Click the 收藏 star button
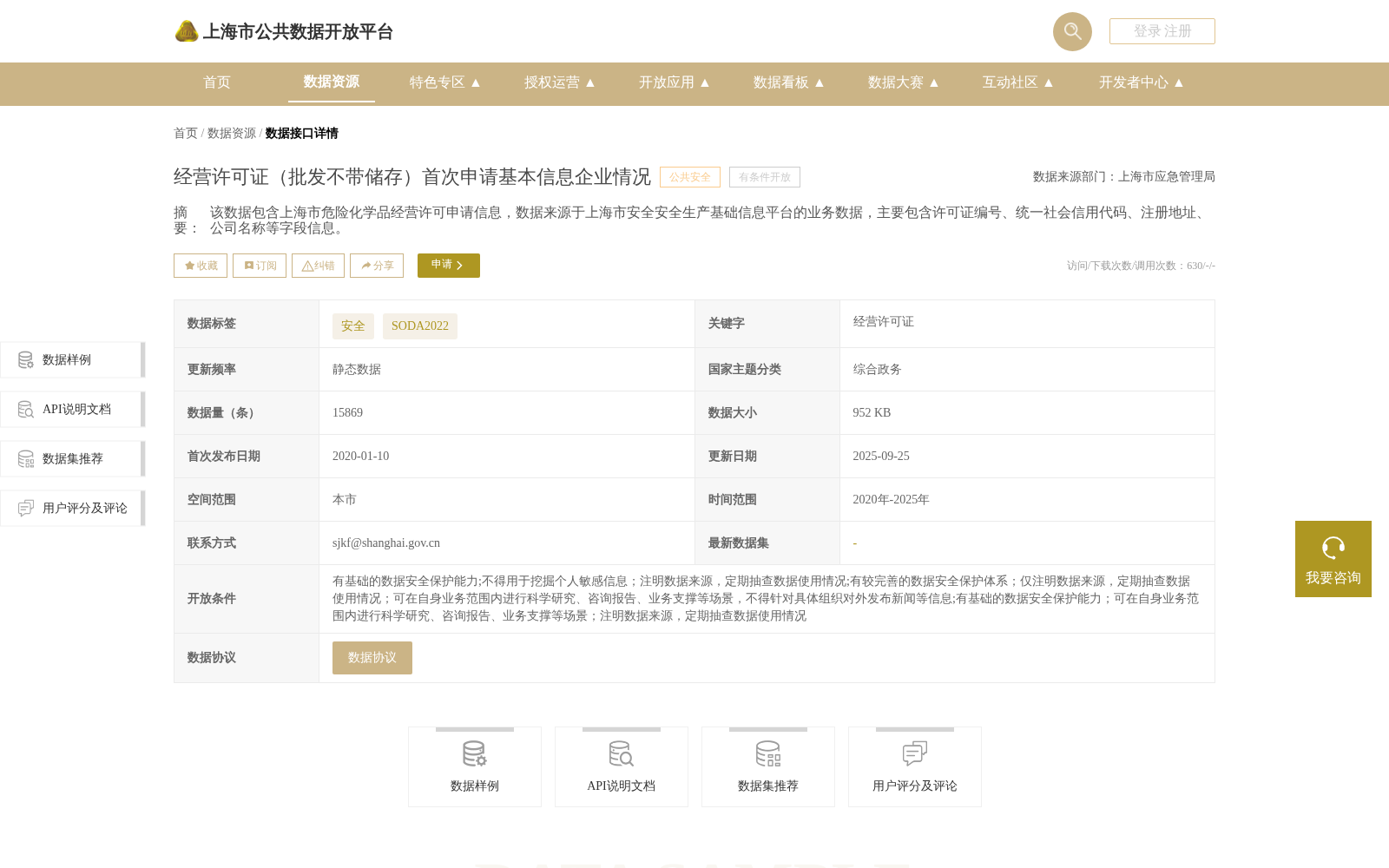This screenshot has width=1389, height=868. 201,266
